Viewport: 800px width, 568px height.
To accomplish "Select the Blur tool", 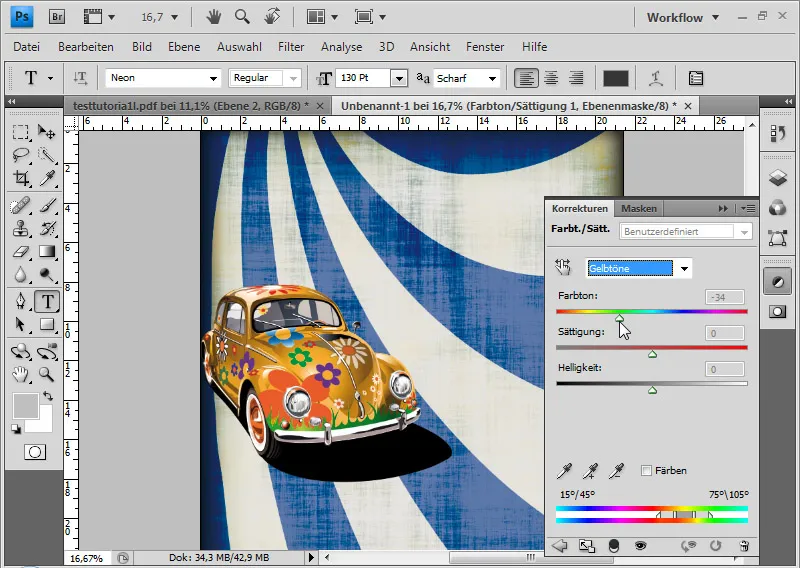I will pyautogui.click(x=20, y=275).
